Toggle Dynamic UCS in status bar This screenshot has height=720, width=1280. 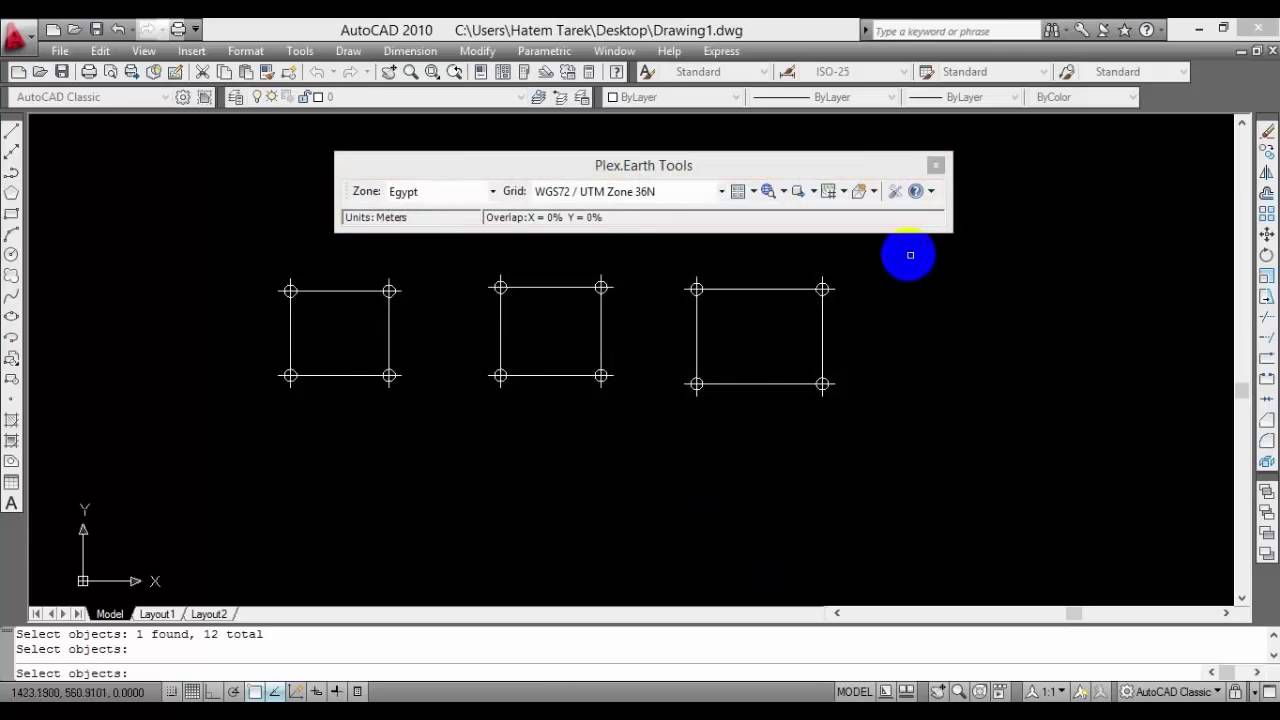click(296, 692)
